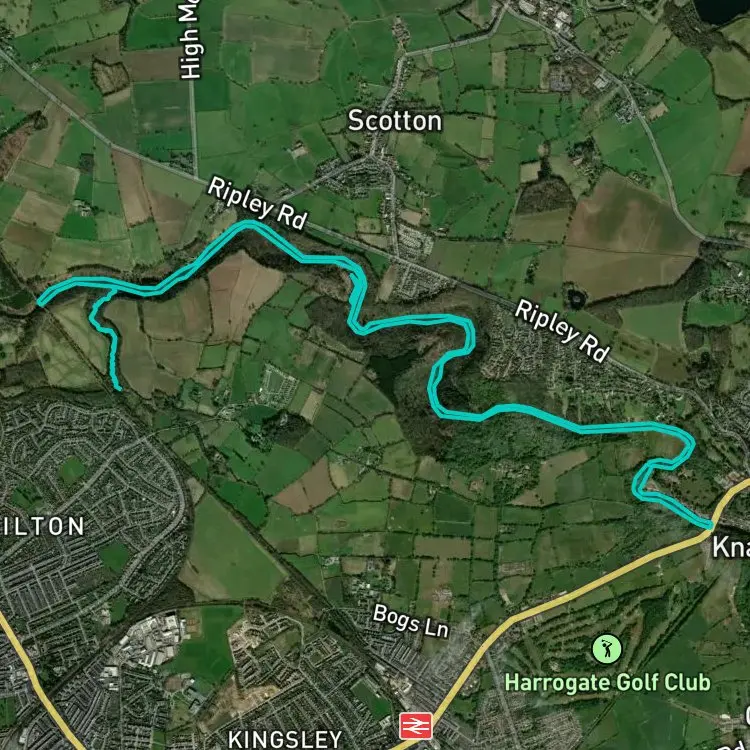Screen dimensions: 750x750
Task: Click the Scotton village label
Action: pyautogui.click(x=395, y=121)
